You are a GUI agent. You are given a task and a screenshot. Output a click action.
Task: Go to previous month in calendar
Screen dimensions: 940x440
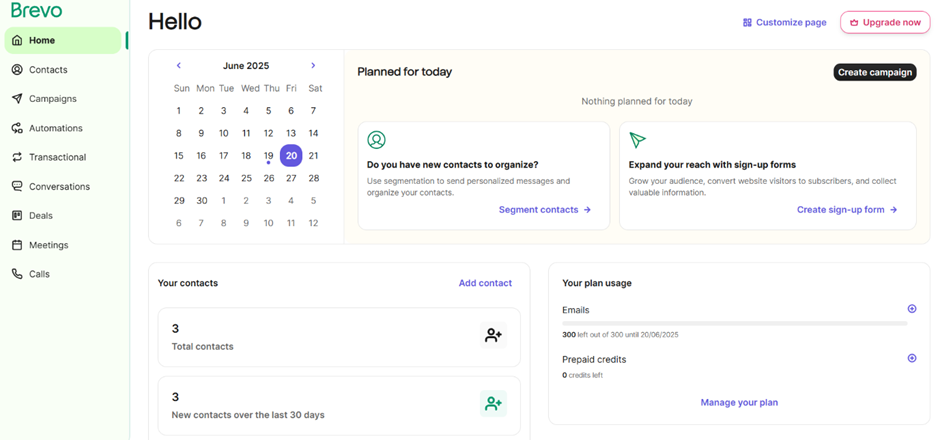pyautogui.click(x=179, y=66)
